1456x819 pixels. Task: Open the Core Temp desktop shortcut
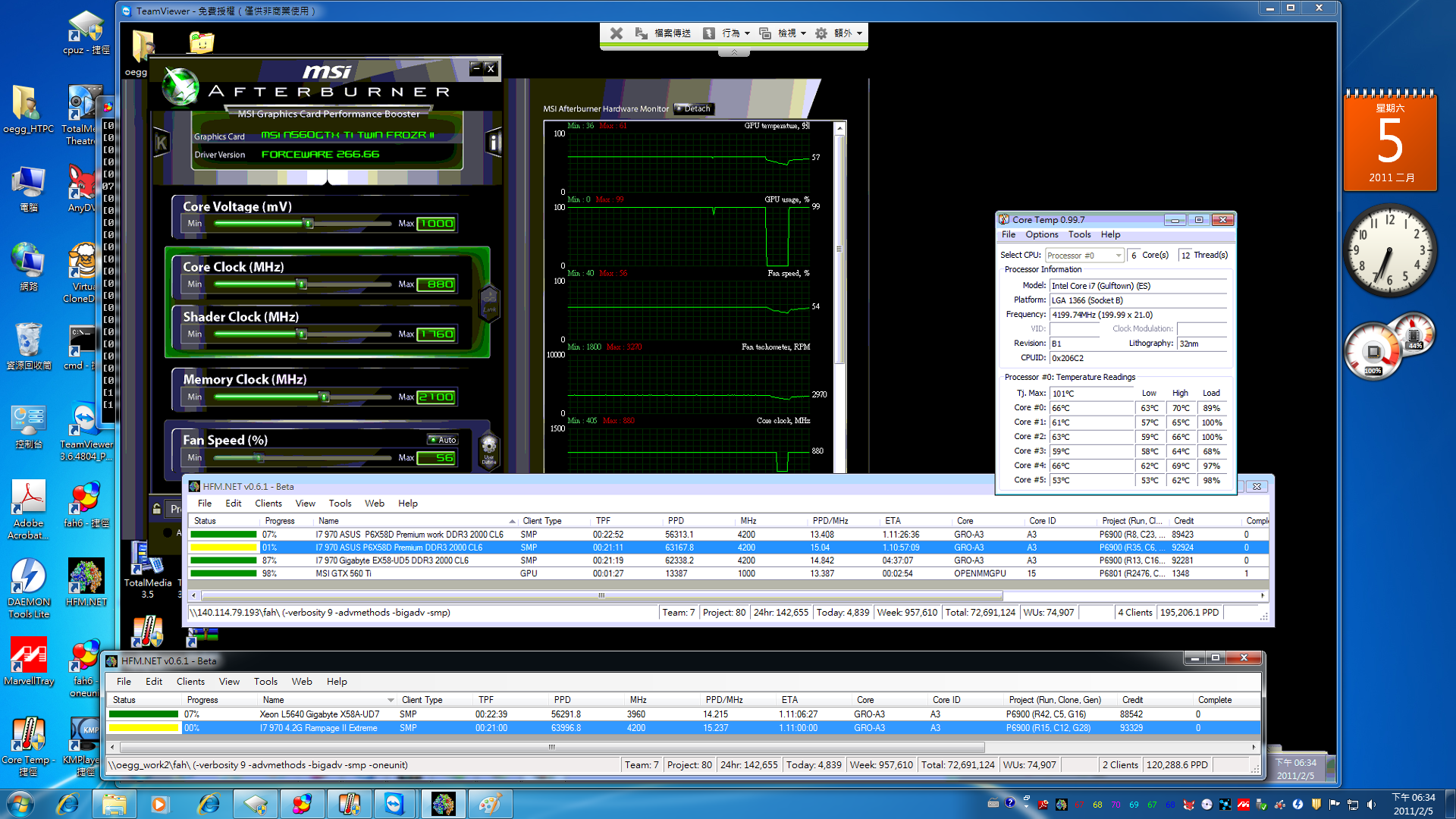point(28,746)
